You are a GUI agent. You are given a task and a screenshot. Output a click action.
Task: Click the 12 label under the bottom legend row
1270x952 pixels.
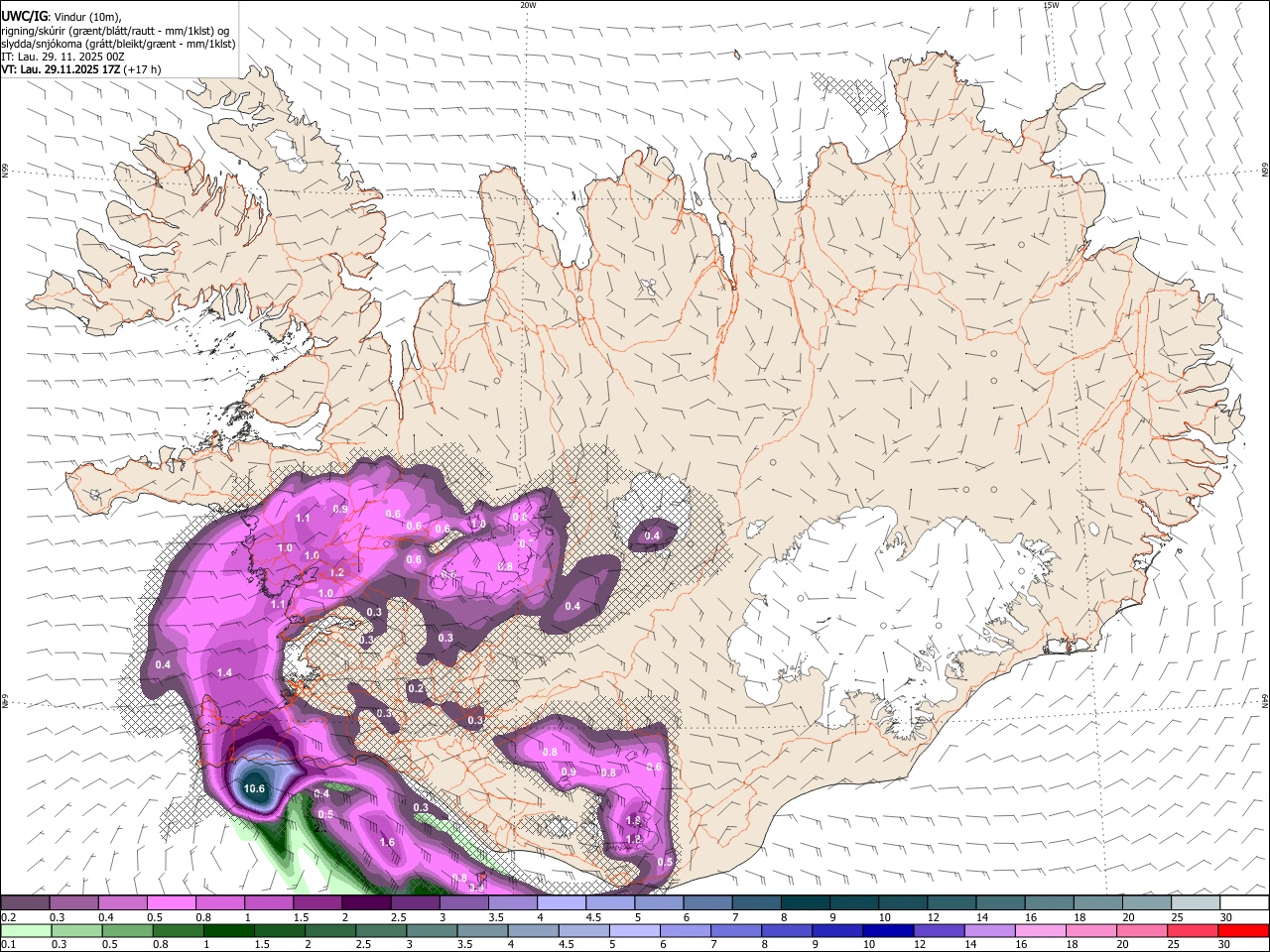pyautogui.click(x=919, y=945)
